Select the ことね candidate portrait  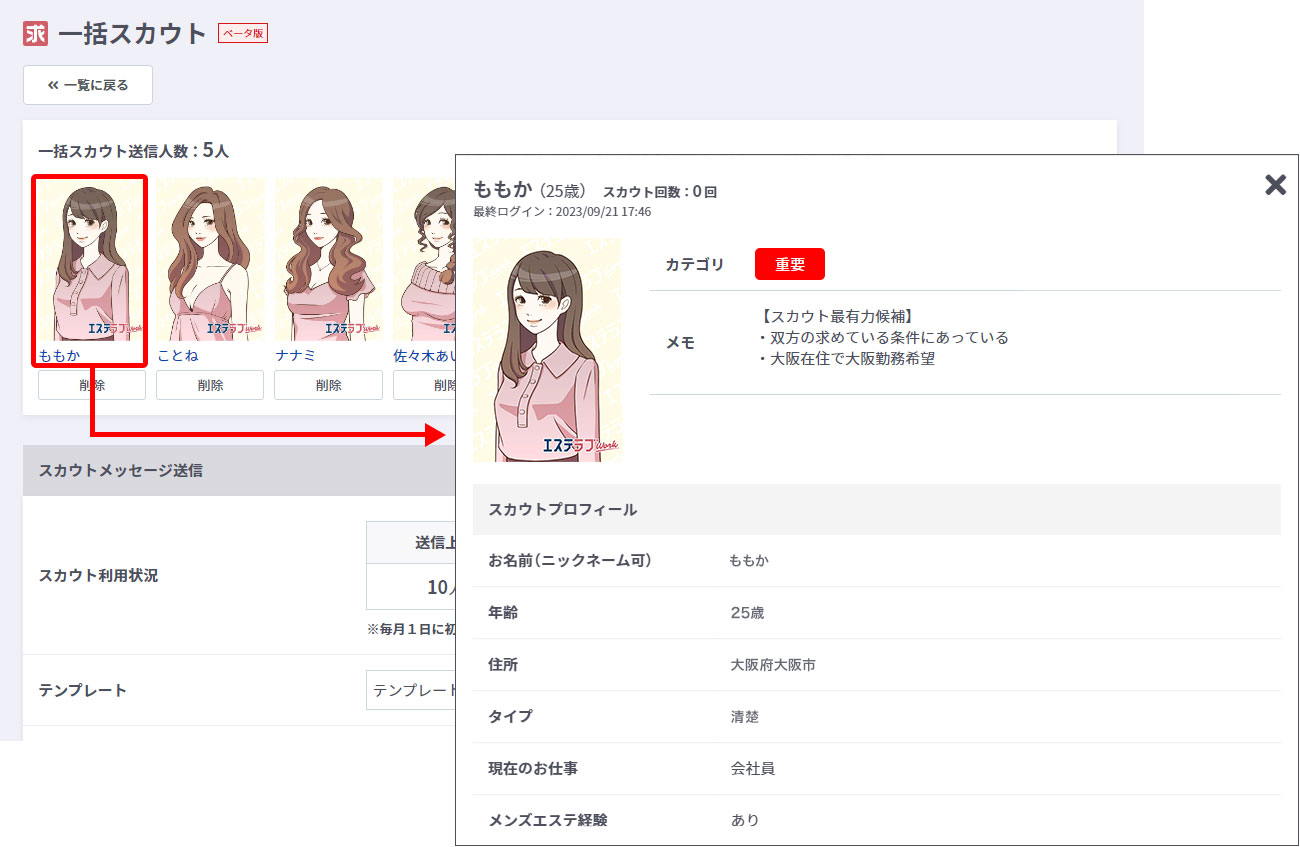point(210,260)
